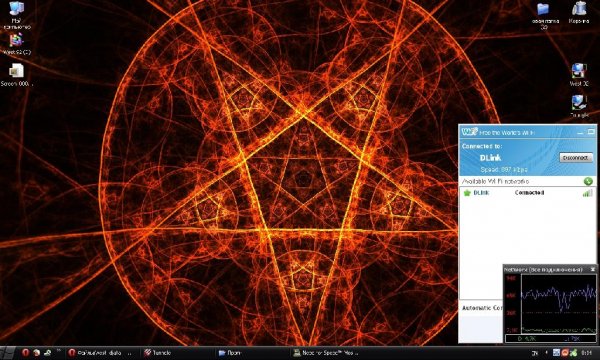Select the DLink network star icon
This screenshot has height=360, width=600.
[x=467, y=193]
